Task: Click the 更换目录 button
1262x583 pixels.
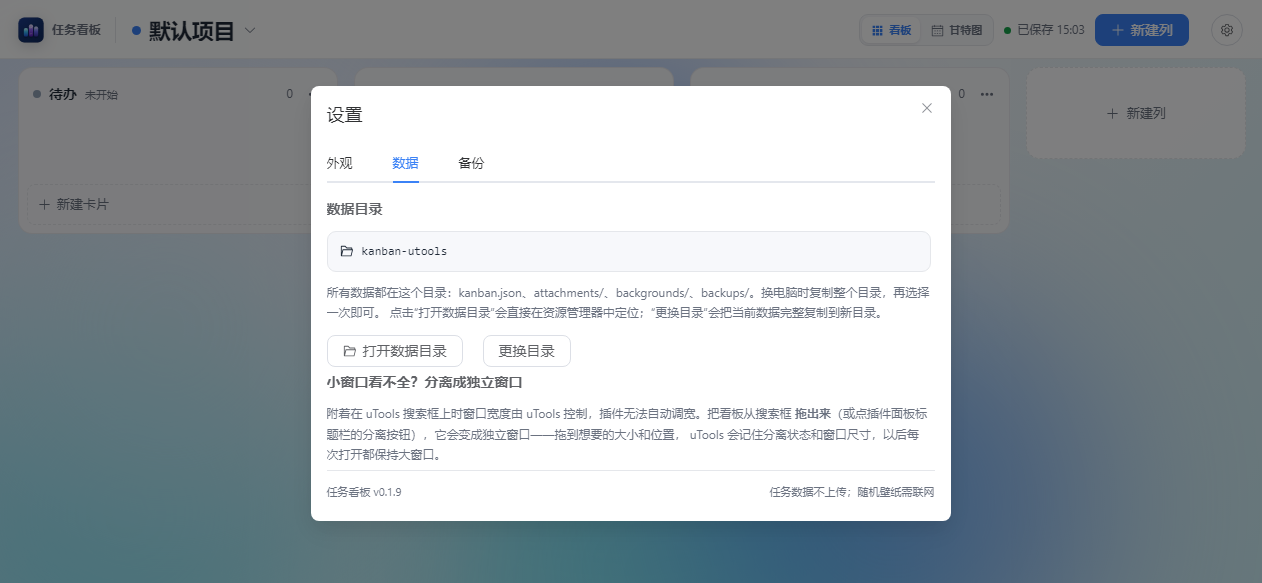Action: click(x=527, y=351)
